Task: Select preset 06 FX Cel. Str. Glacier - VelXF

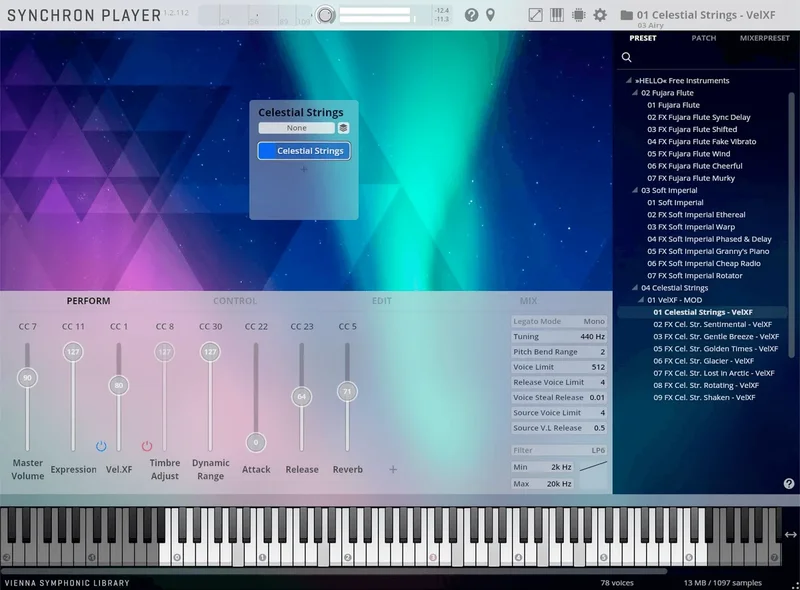Action: (x=703, y=361)
